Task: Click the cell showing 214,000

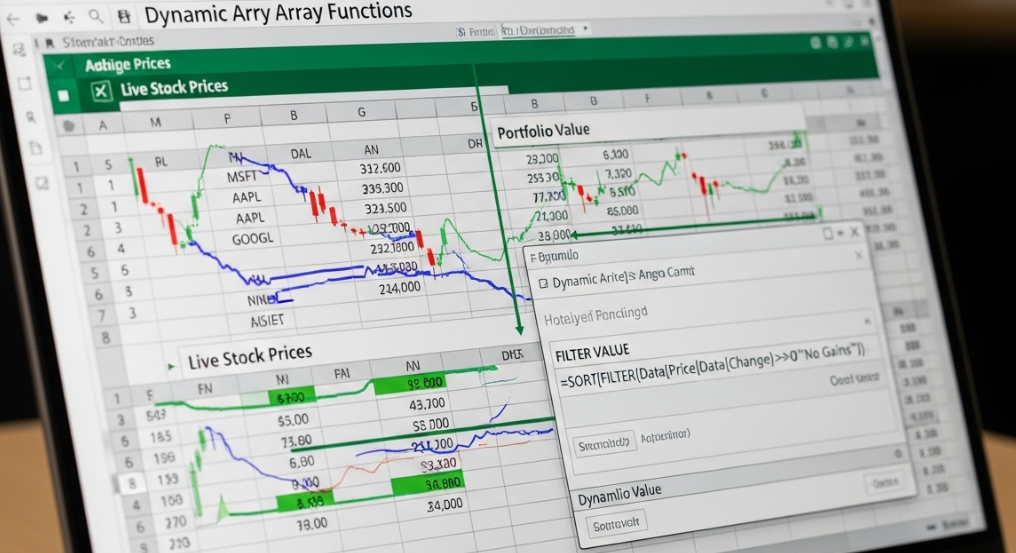Action: [x=399, y=288]
